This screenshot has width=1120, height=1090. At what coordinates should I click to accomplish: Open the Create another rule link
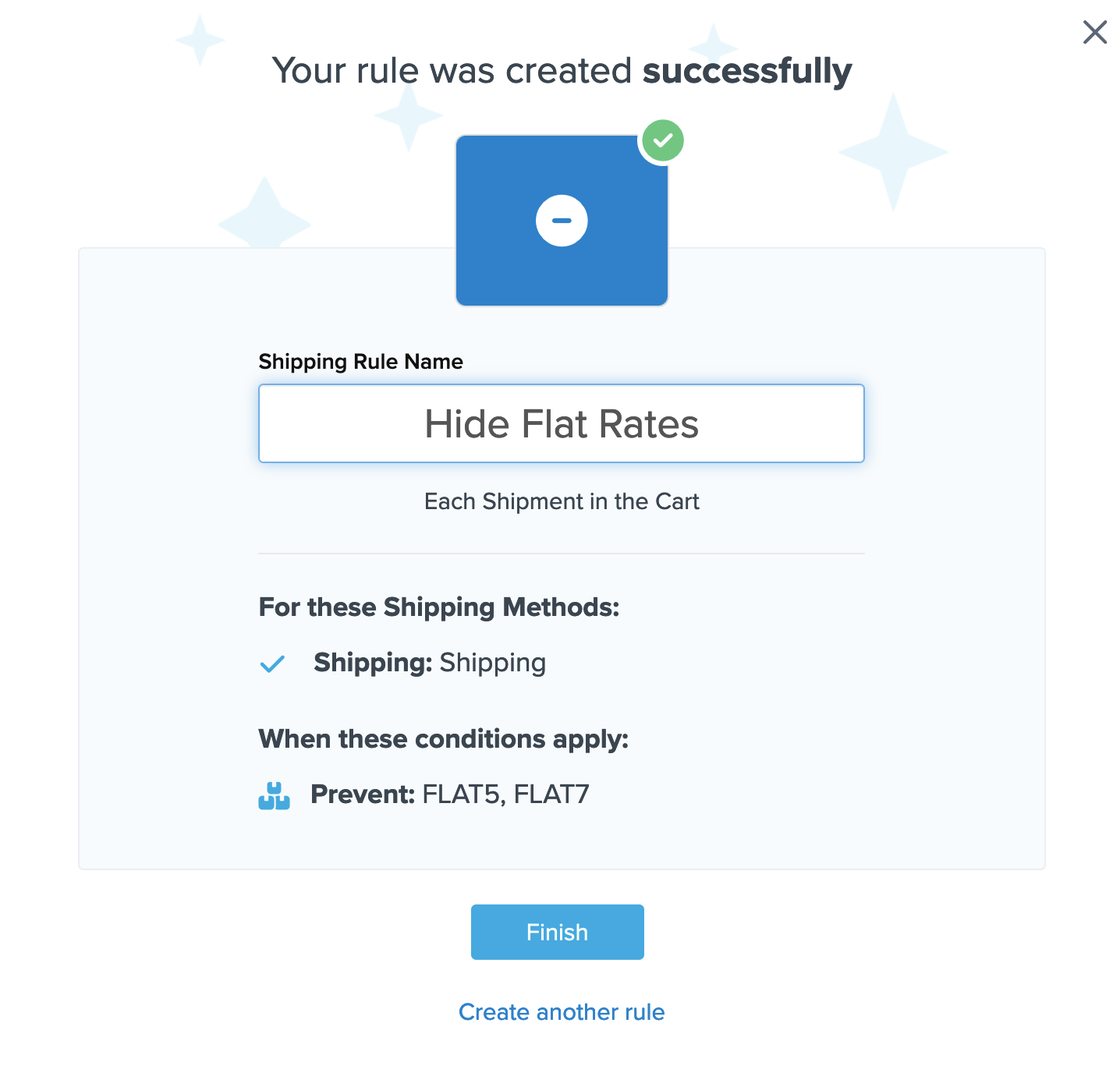[x=562, y=1012]
